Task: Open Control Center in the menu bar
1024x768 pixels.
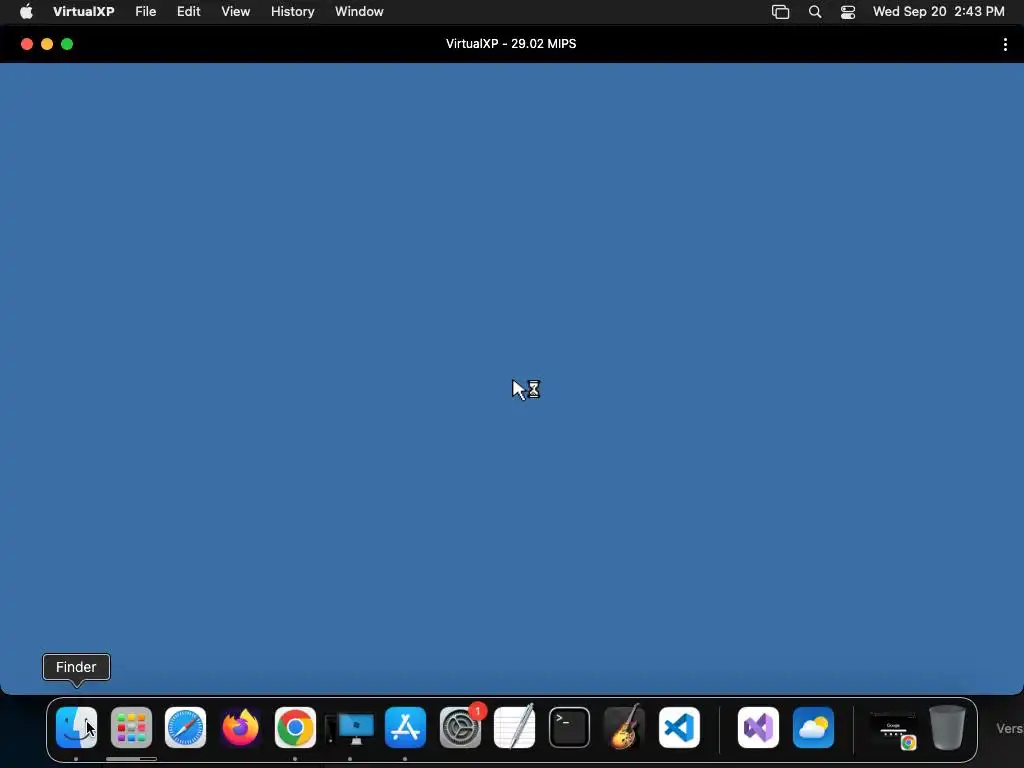Action: pyautogui.click(x=848, y=12)
